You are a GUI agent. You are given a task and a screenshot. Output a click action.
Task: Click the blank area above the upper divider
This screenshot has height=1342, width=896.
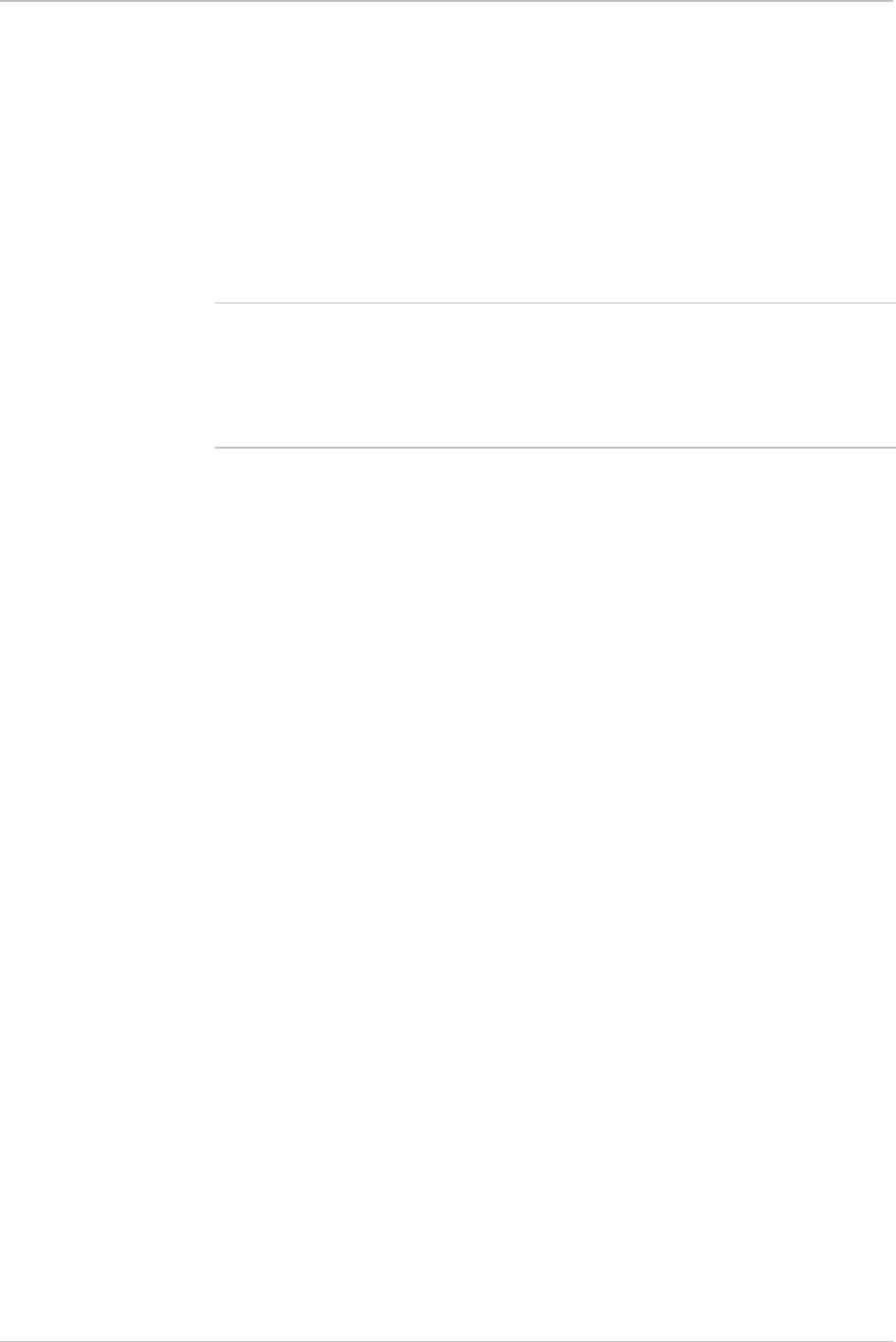click(x=555, y=152)
